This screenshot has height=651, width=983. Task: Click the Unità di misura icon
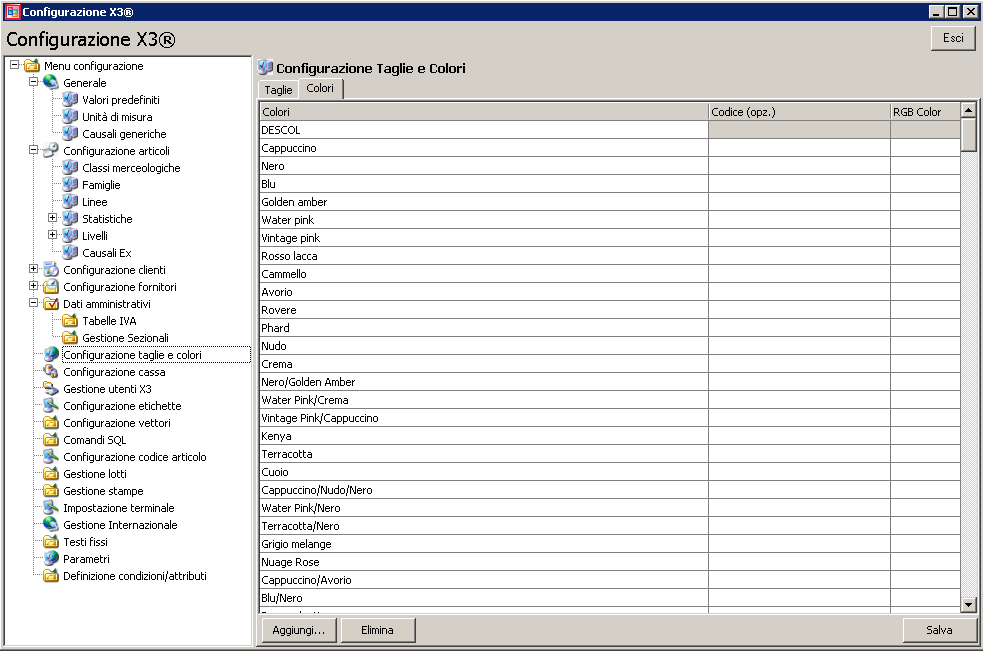[70, 116]
